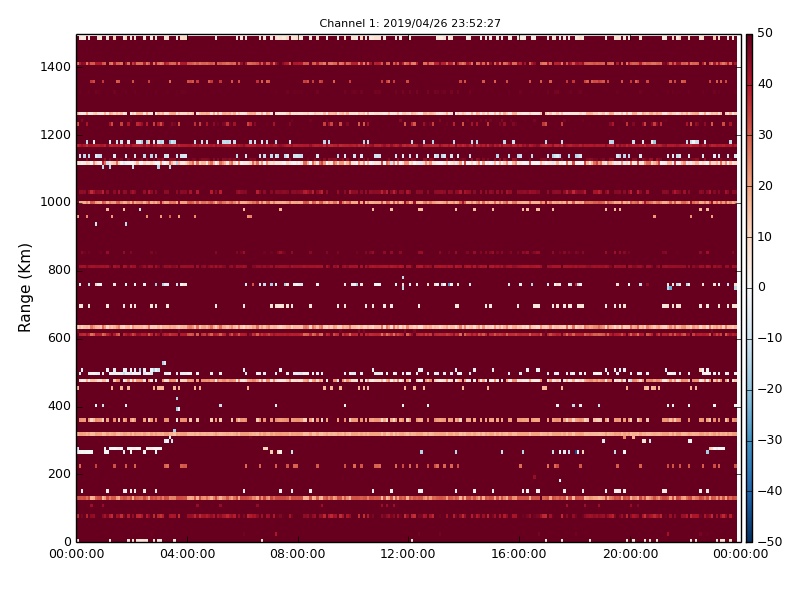This screenshot has height=600, width=800.
Task: Click the colorbar label '0' beside the color scale
Action: [x=762, y=287]
